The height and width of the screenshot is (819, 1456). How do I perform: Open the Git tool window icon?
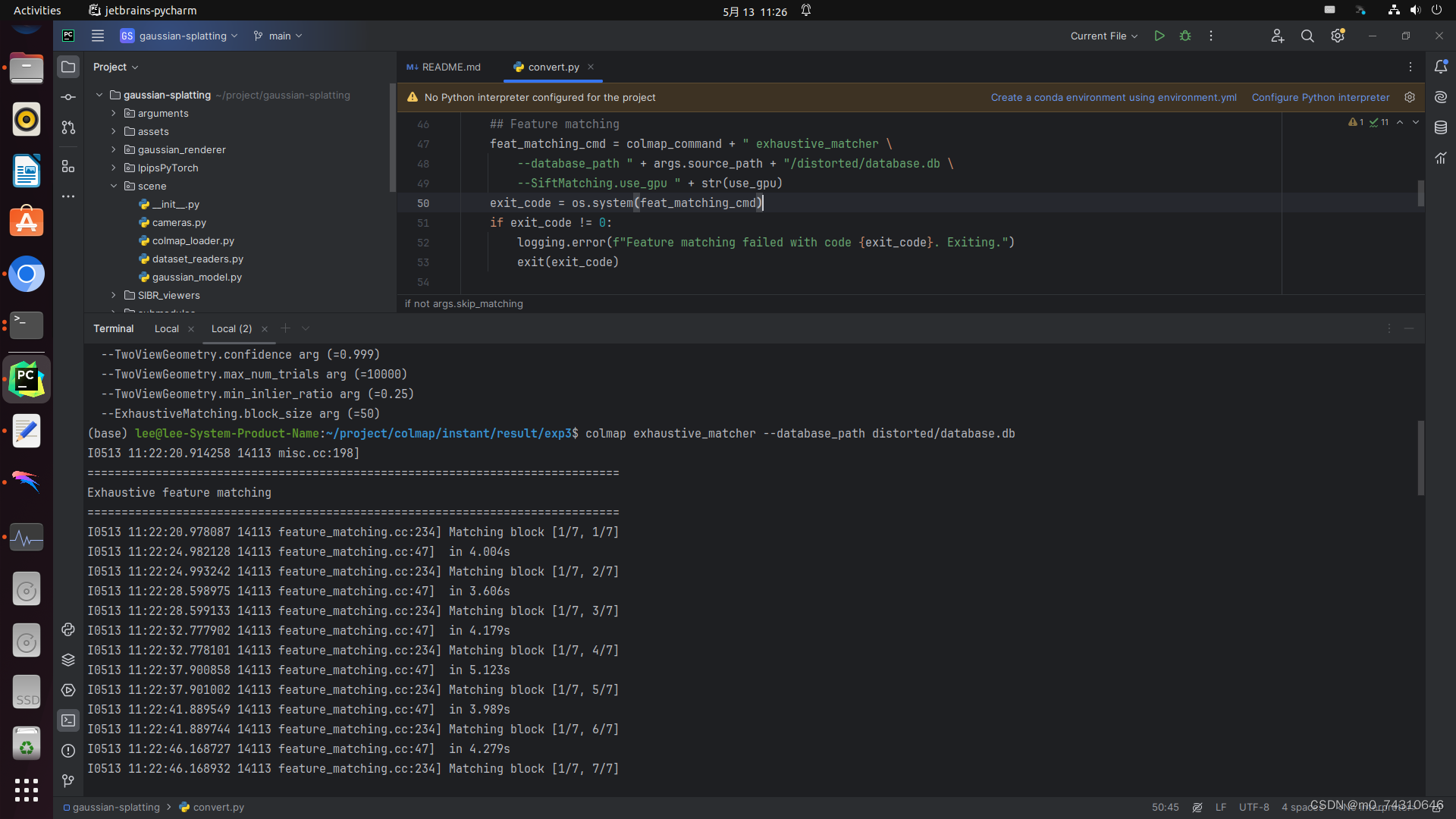(x=68, y=780)
